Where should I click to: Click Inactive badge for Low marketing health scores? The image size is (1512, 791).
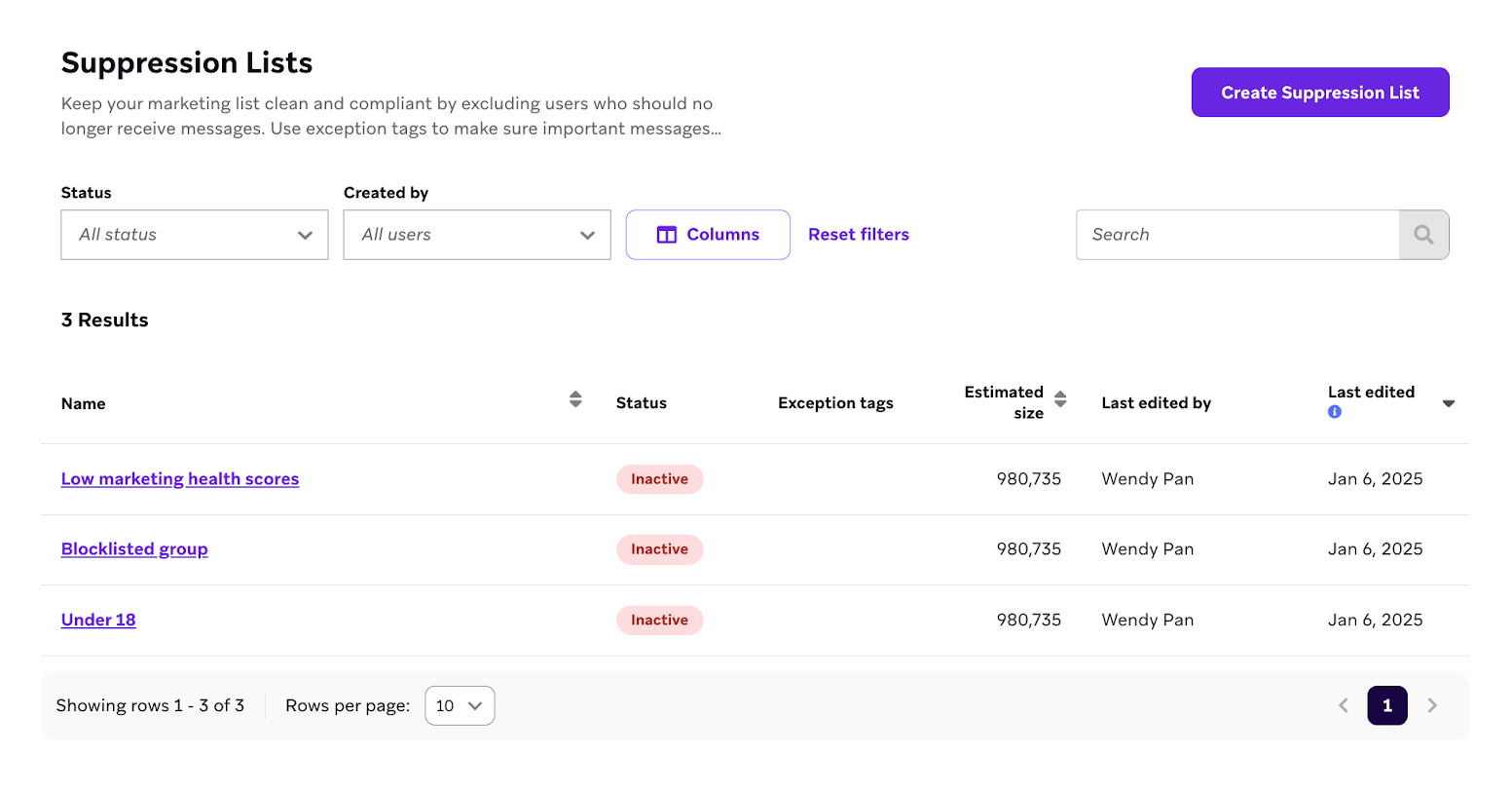tap(659, 479)
